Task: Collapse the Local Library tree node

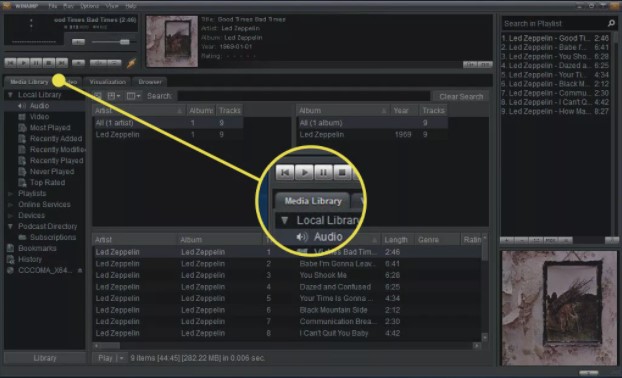Action: click(x=11, y=95)
